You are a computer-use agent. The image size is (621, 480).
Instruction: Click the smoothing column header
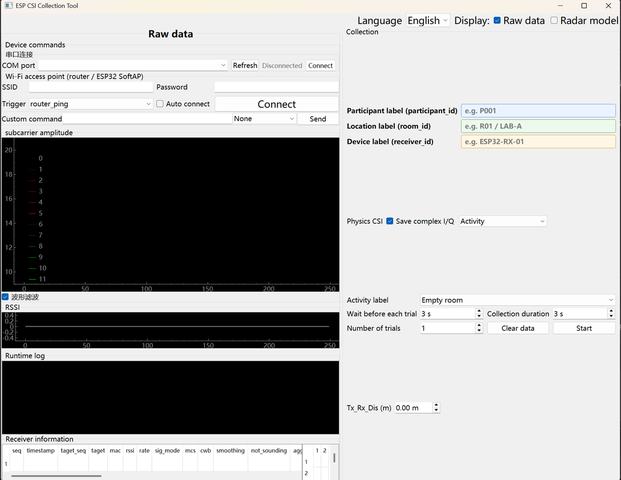click(230, 450)
